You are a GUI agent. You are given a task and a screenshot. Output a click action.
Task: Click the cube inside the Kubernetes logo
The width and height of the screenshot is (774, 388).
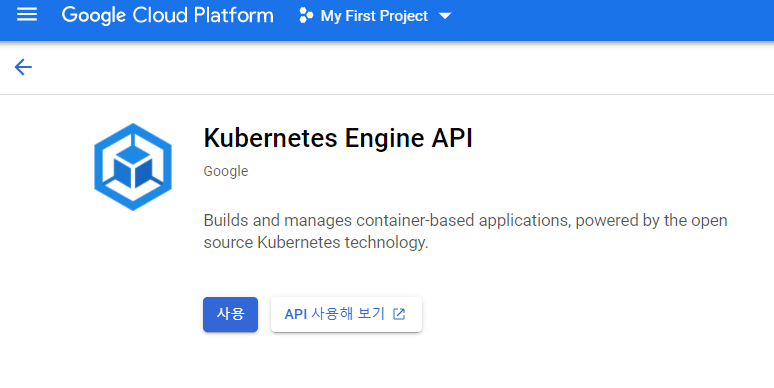pyautogui.click(x=133, y=166)
